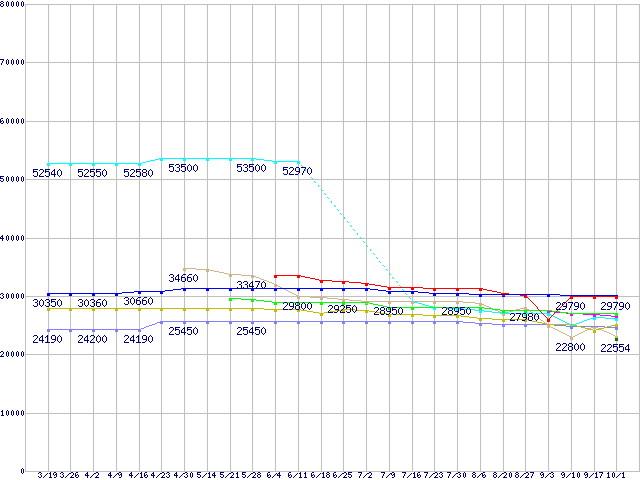Select the 52970 data label
Viewport: 640px width, 480px height.
click(x=297, y=172)
